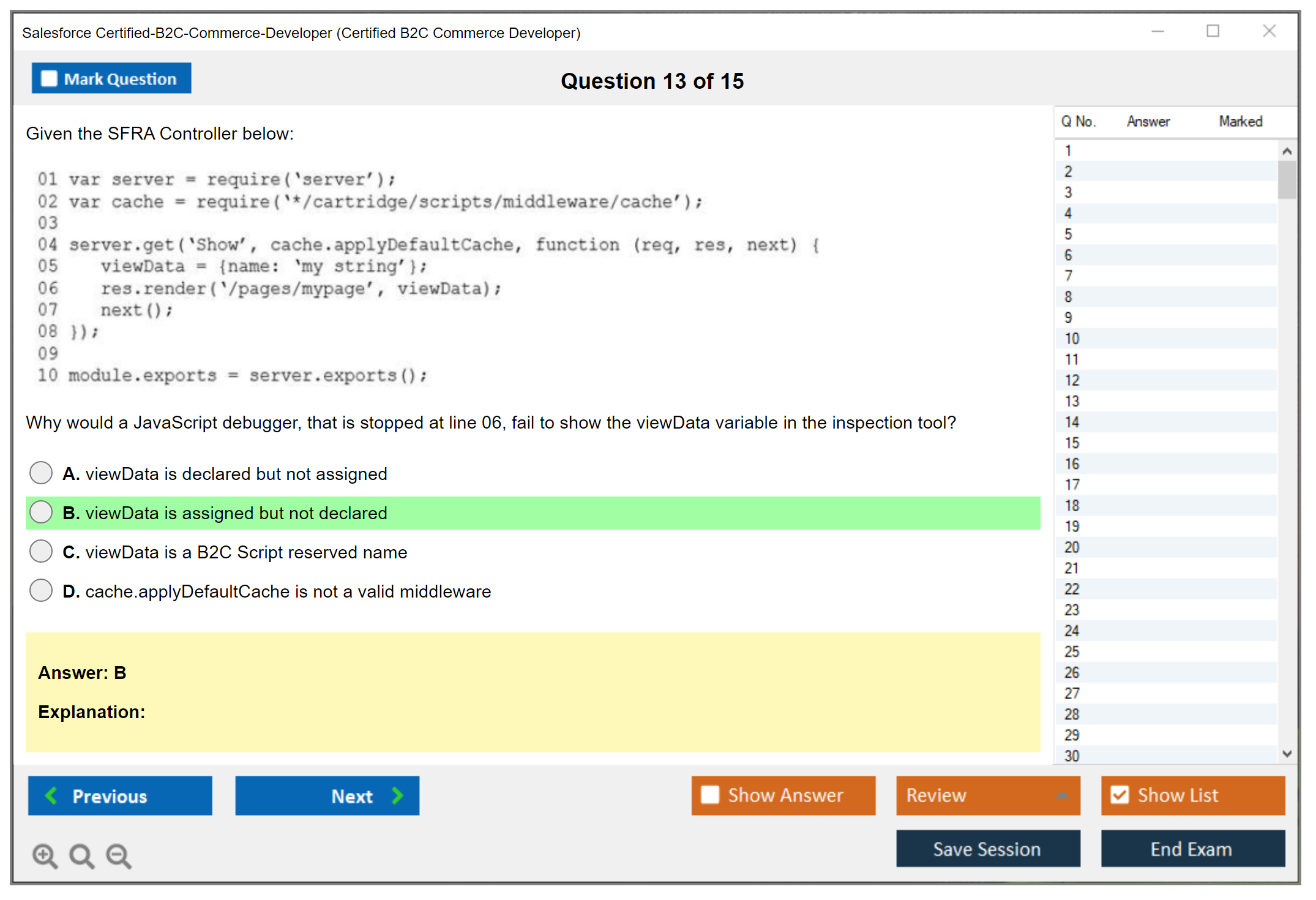This screenshot has width=1316, height=900.
Task: Click the green left arrow on Previous
Action: [51, 795]
